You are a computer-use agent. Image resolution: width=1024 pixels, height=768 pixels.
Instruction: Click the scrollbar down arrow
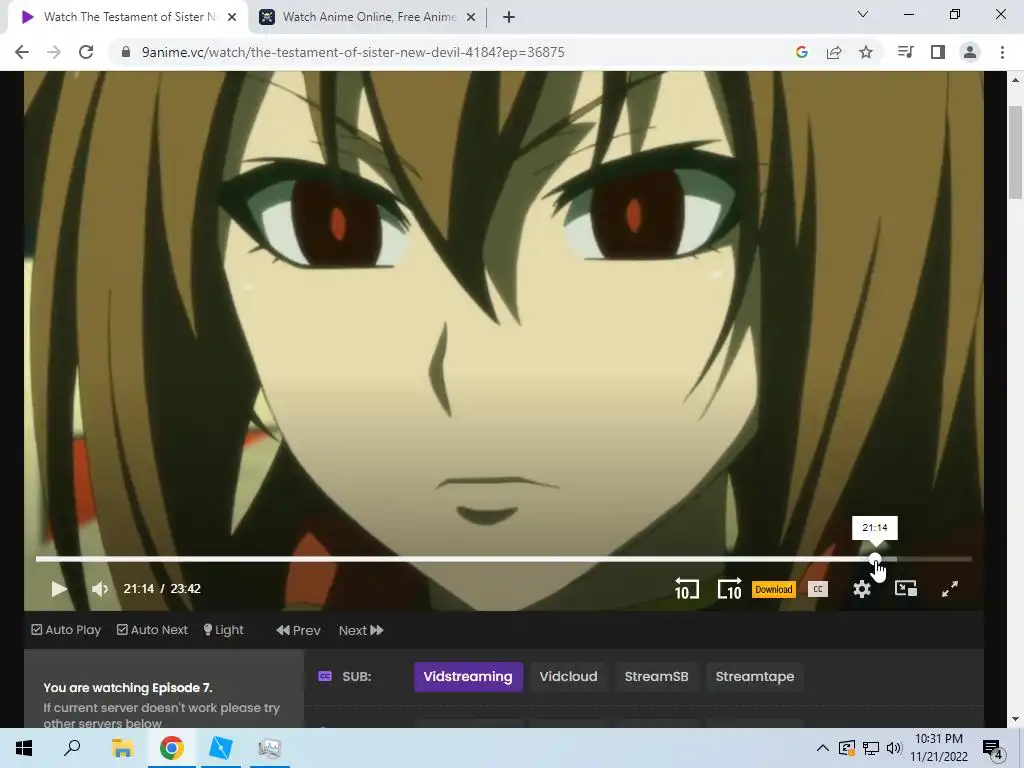tap(1016, 719)
